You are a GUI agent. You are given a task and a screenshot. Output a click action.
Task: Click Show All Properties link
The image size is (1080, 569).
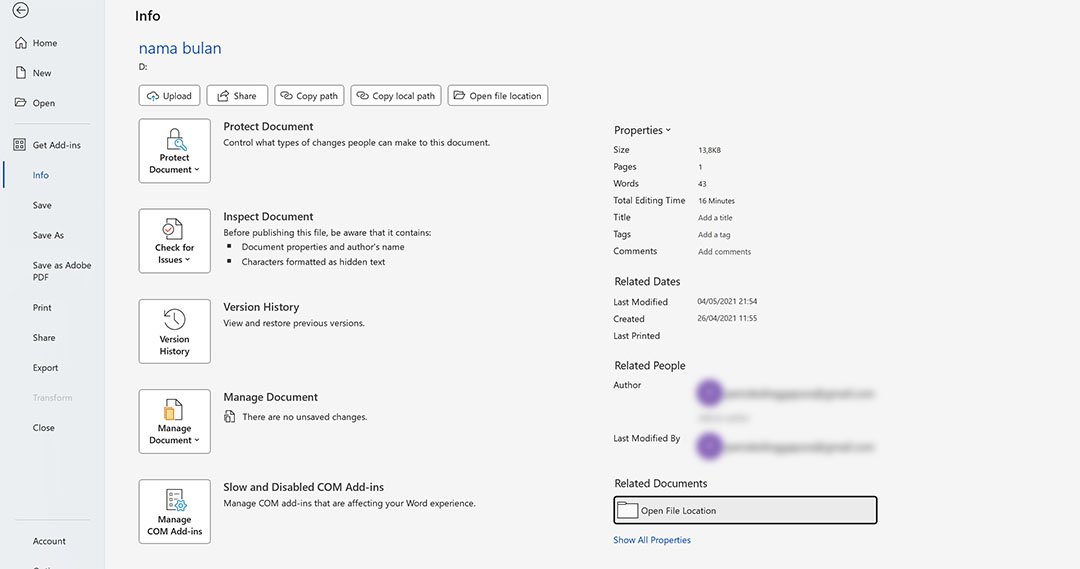pos(652,540)
